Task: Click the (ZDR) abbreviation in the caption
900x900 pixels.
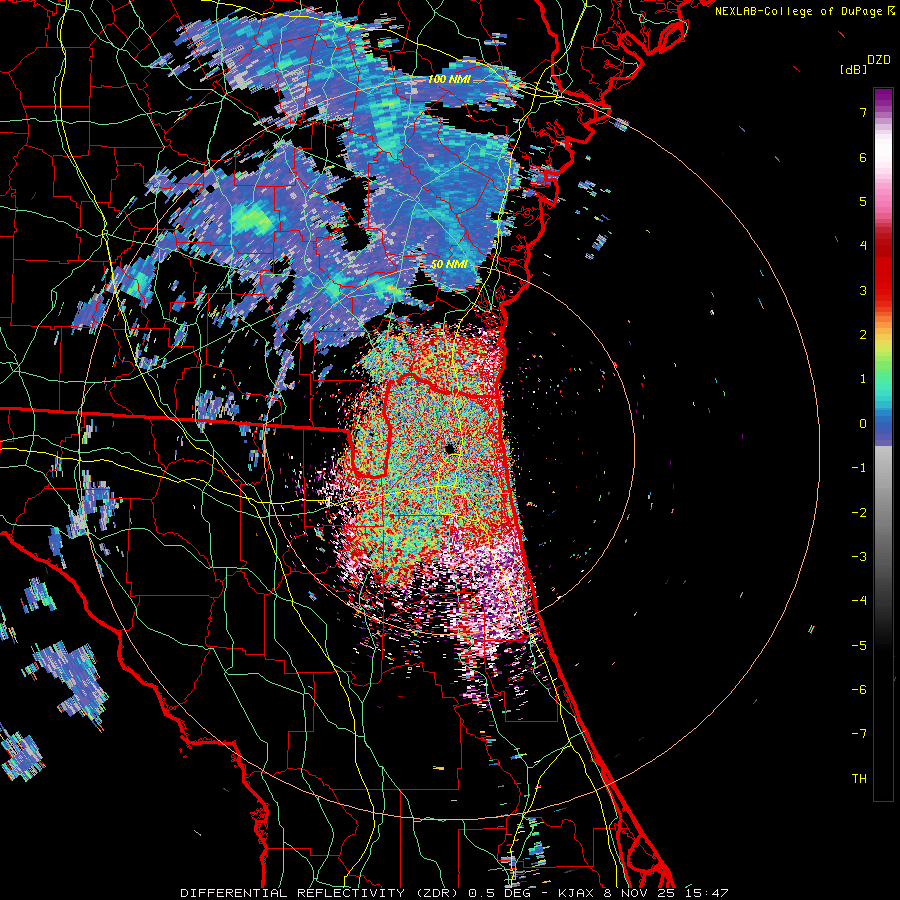Action: click(x=440, y=893)
